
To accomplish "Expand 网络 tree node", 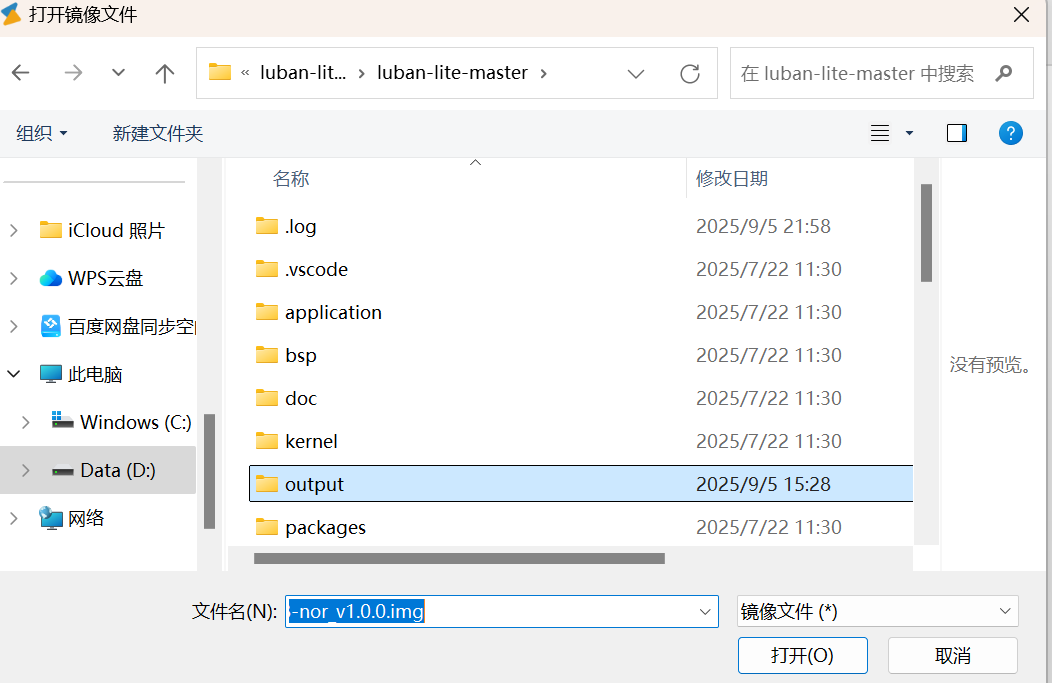I will tap(13, 518).
